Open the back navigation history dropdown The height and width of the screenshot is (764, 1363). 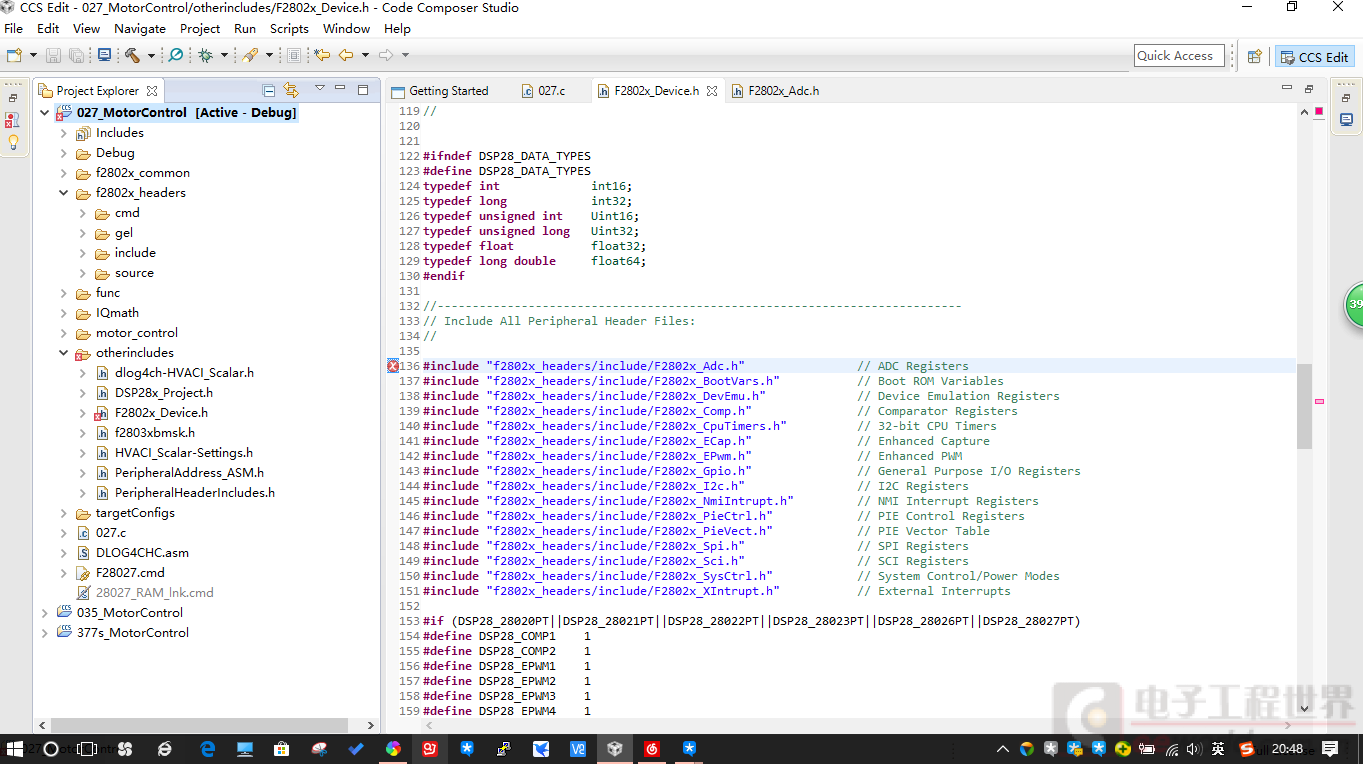[x=365, y=56]
